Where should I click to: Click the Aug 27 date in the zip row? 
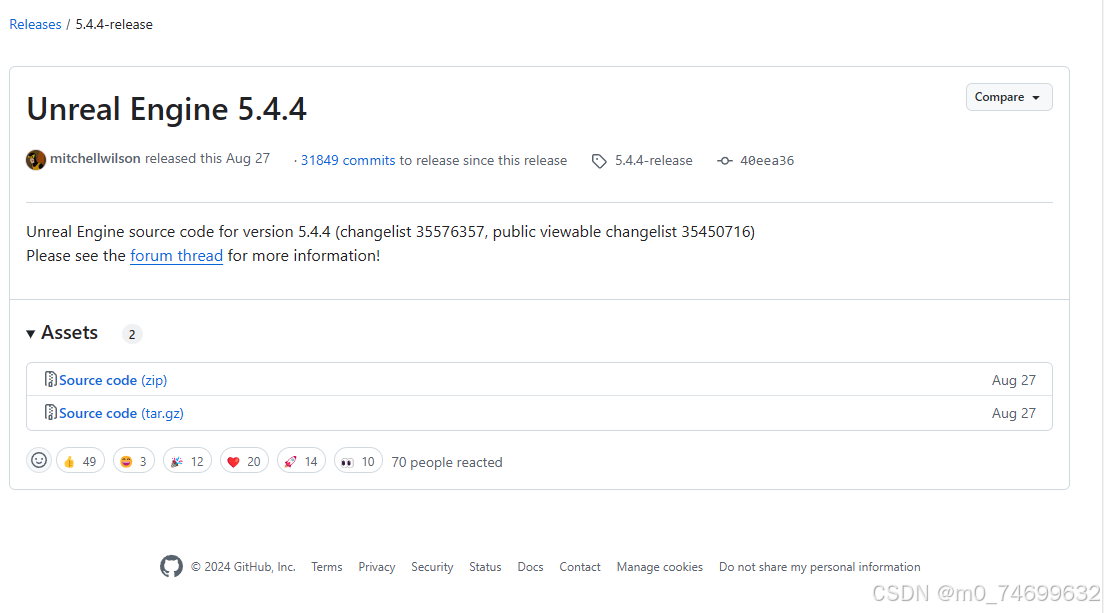click(1014, 380)
